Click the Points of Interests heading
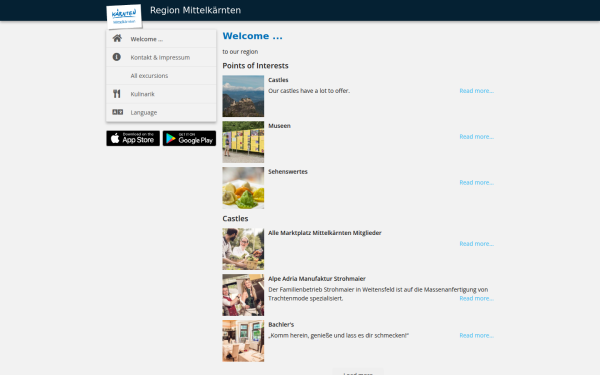 [x=255, y=66]
